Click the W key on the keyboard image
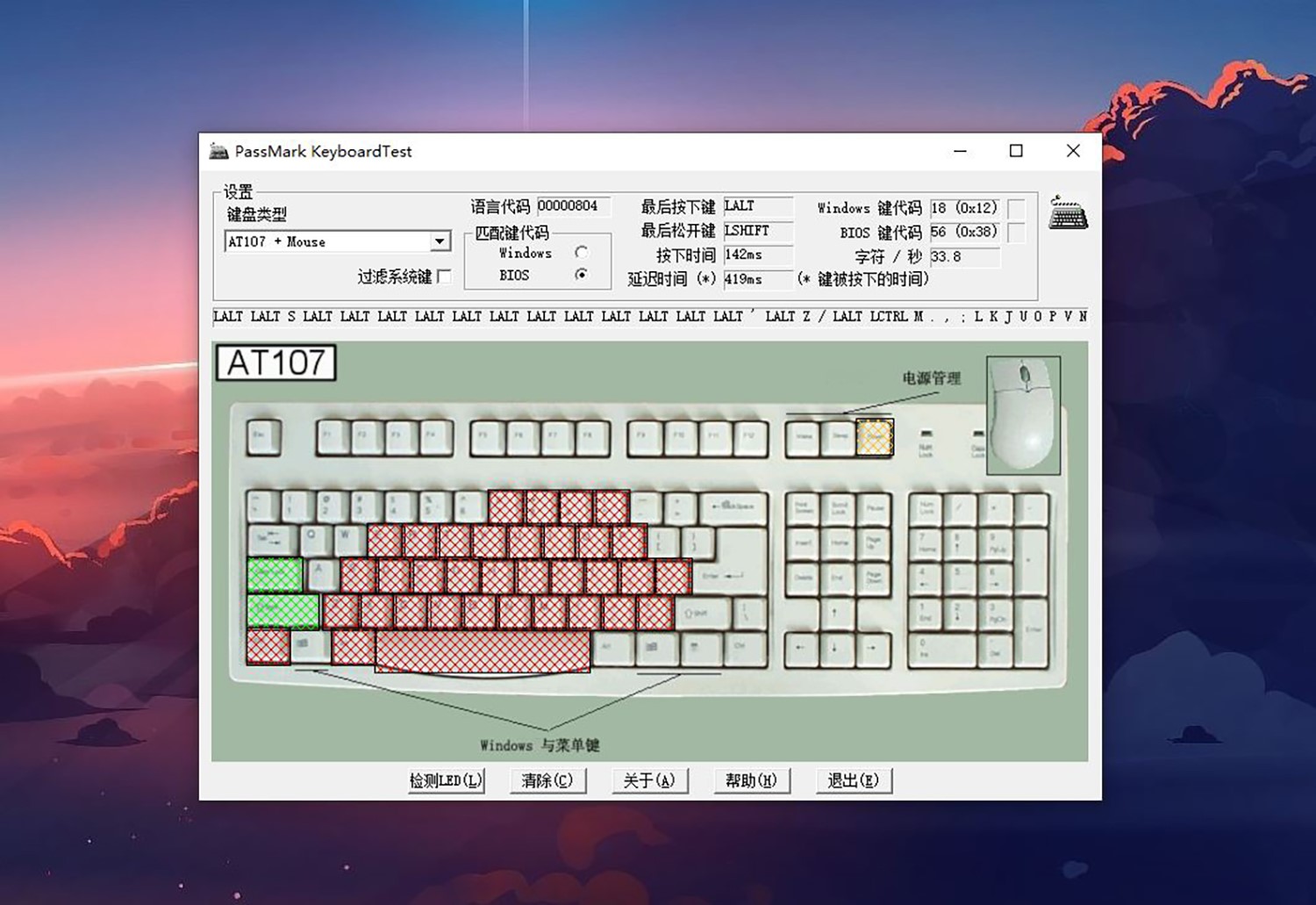 (x=348, y=539)
